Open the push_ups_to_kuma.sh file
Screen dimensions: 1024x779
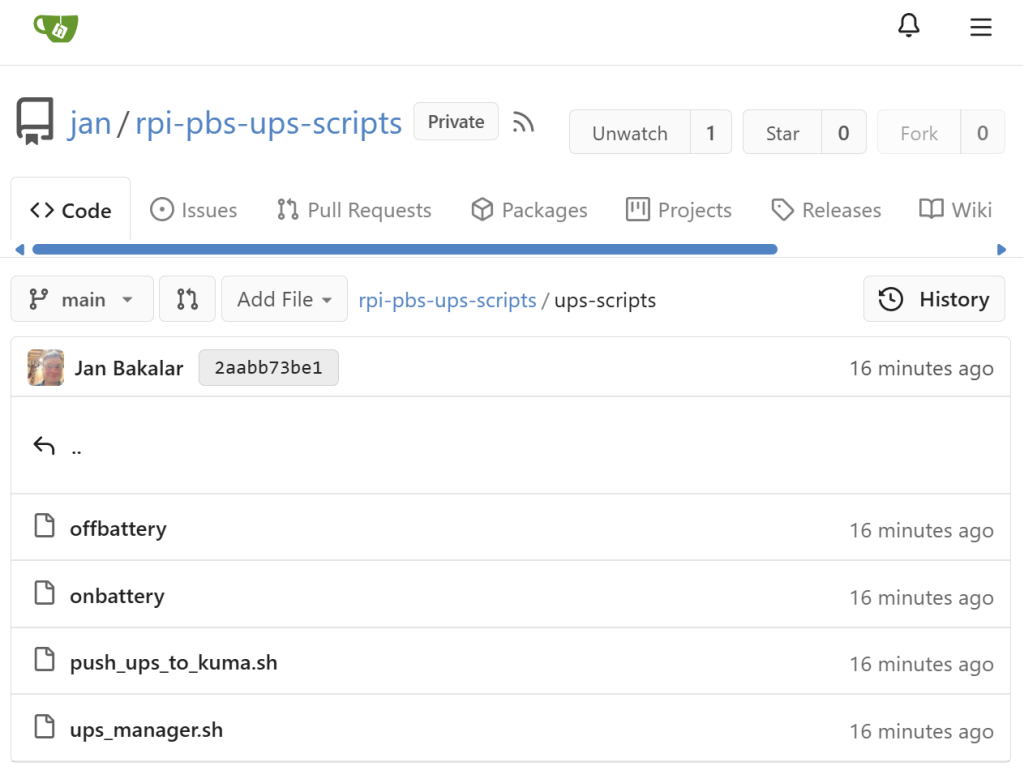click(173, 662)
